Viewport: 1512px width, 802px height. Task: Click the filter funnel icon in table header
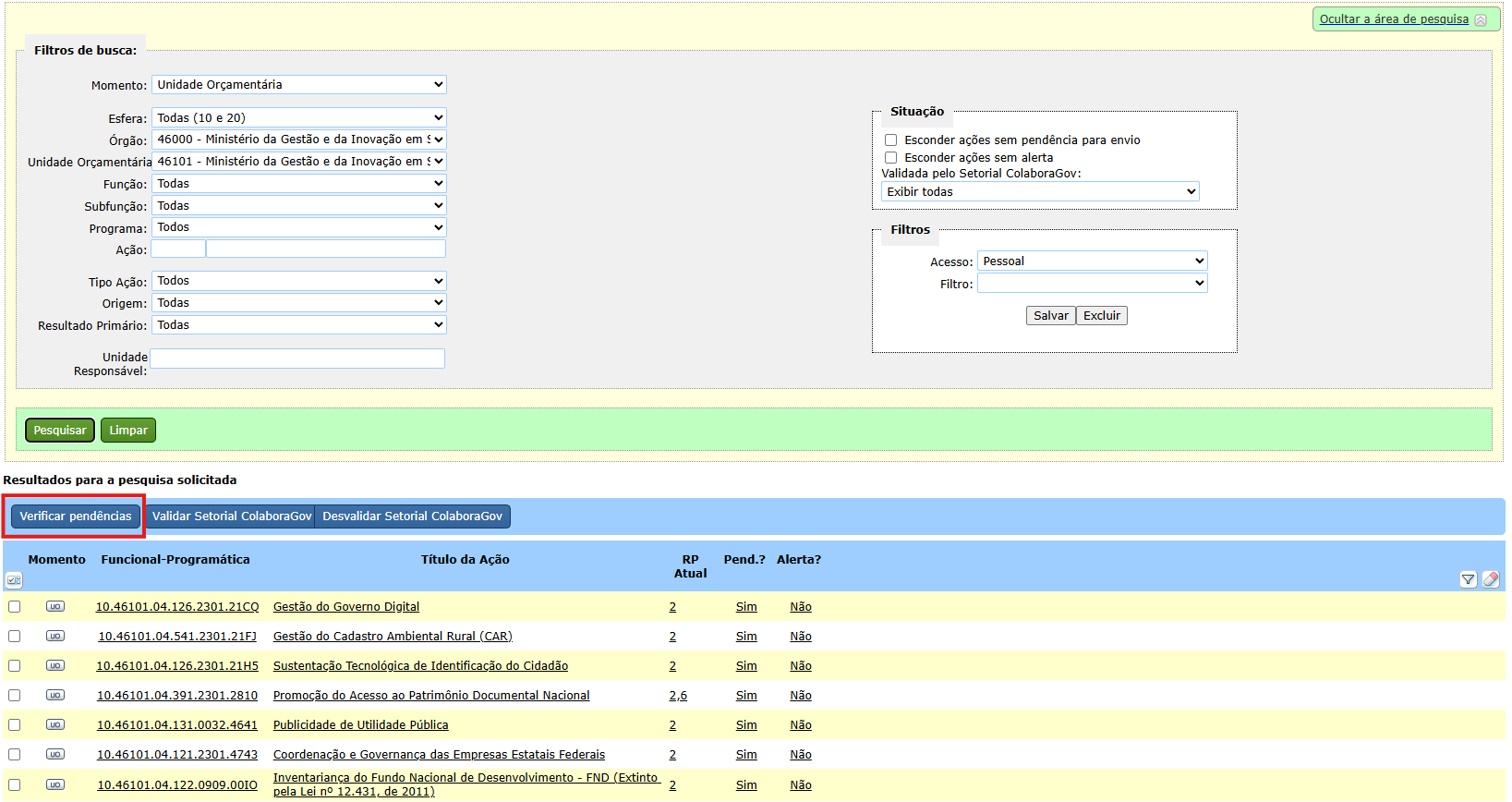pos(1468,579)
